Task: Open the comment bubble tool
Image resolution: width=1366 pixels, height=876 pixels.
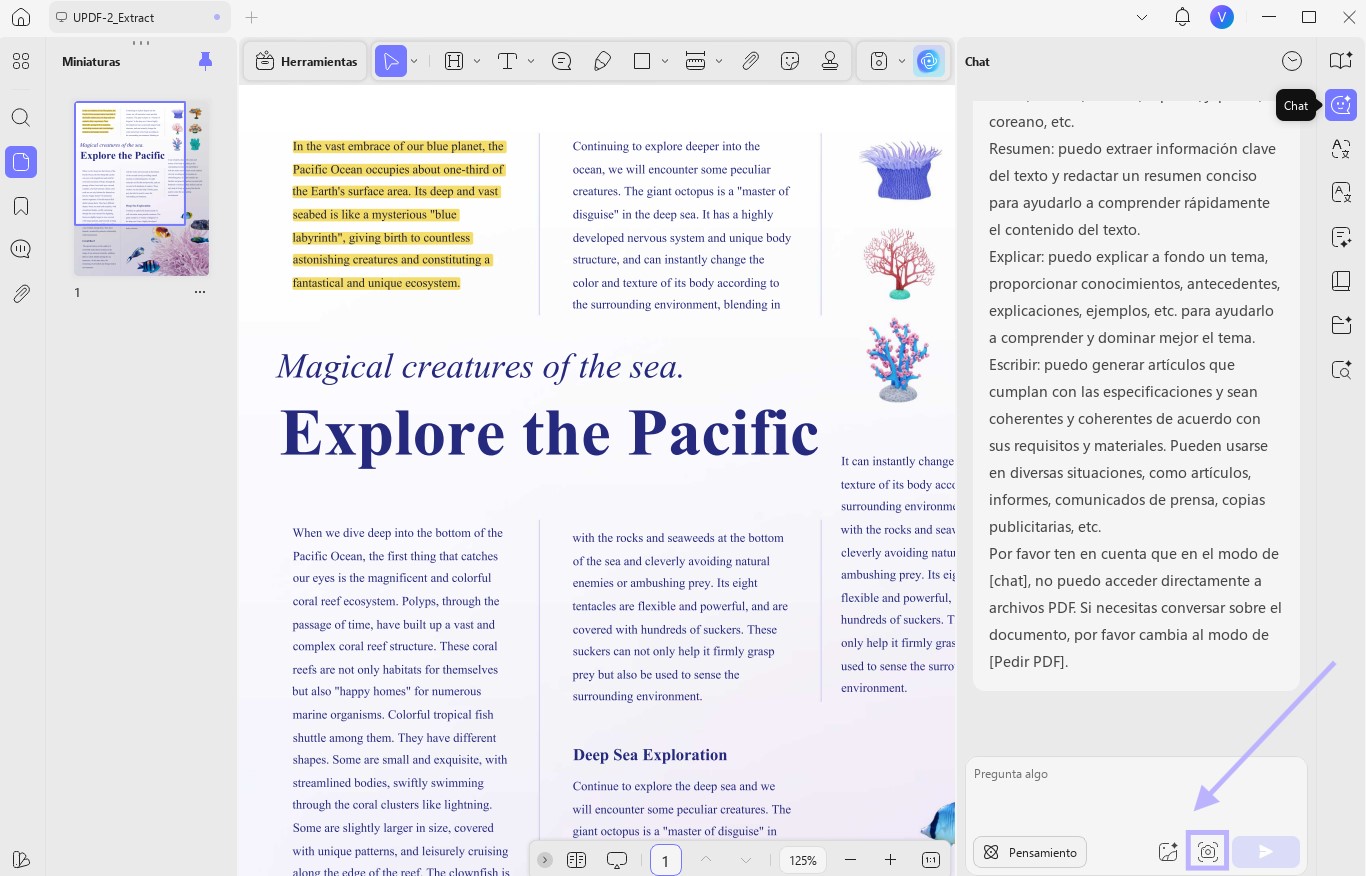Action: 561,62
